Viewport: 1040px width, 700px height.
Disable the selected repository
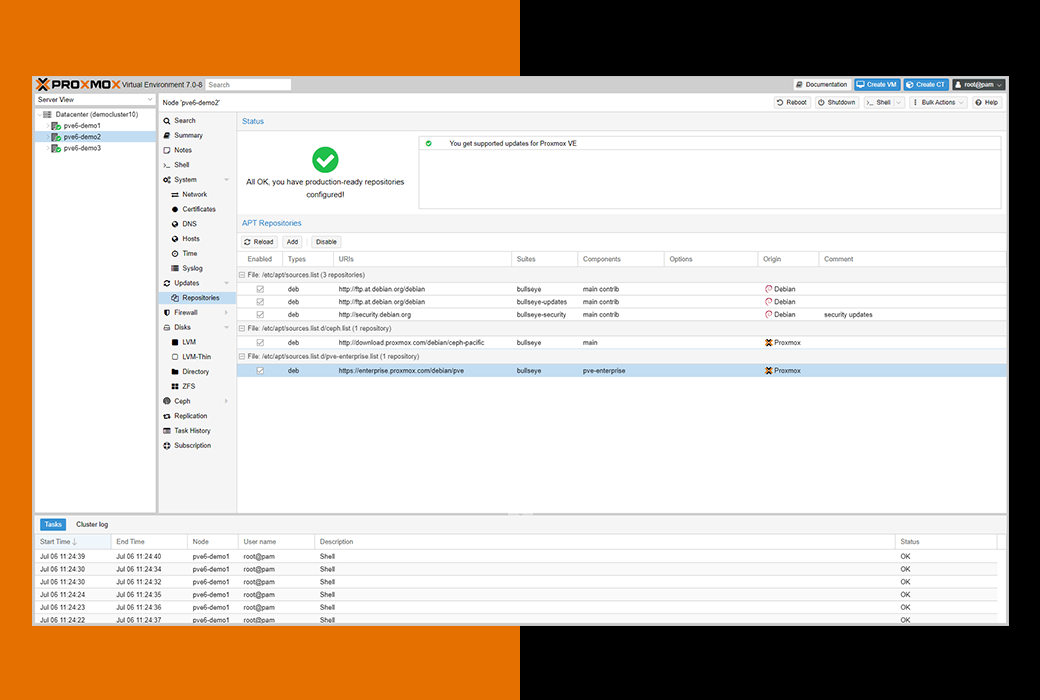tap(326, 242)
